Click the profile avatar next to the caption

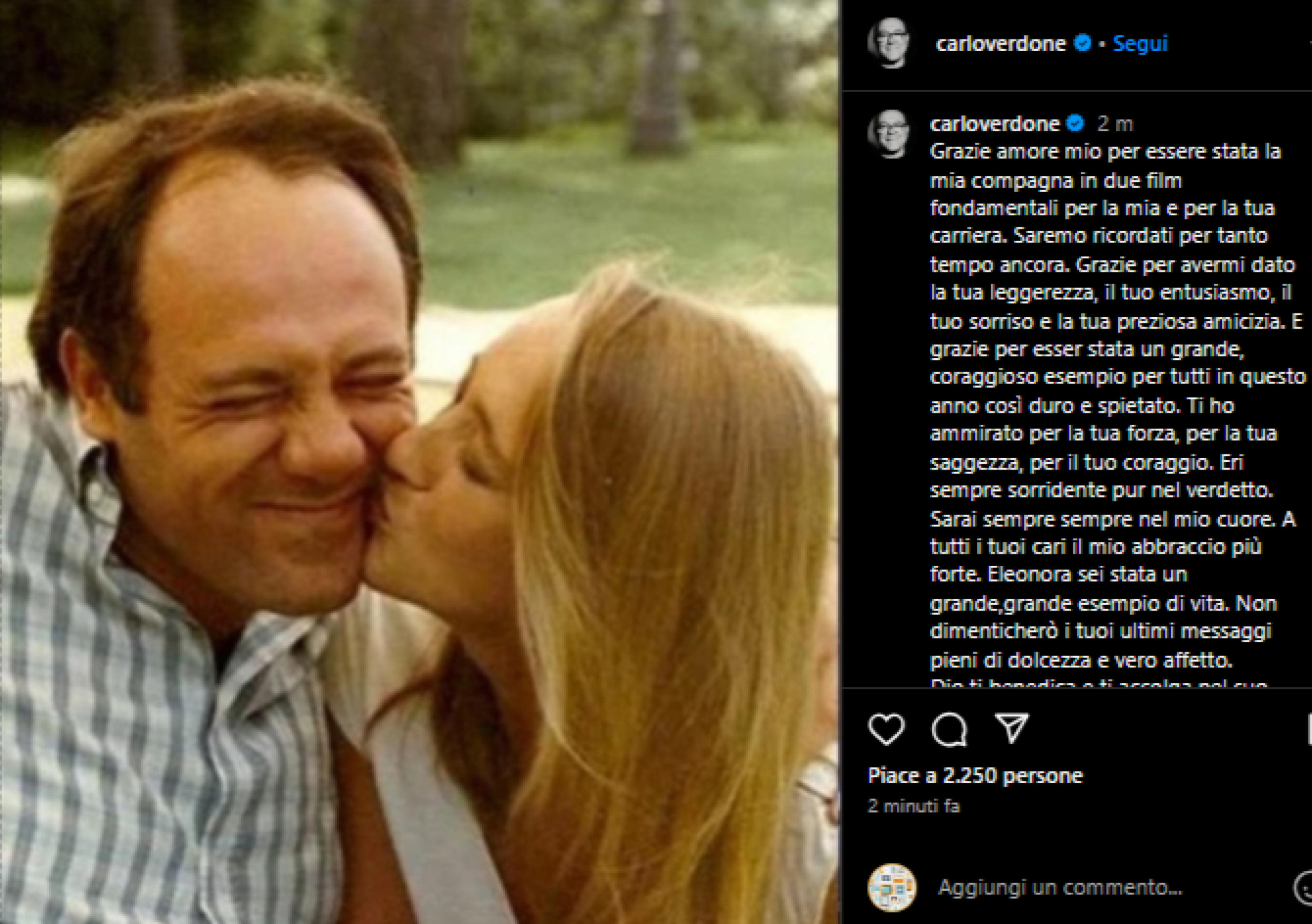pos(889,134)
